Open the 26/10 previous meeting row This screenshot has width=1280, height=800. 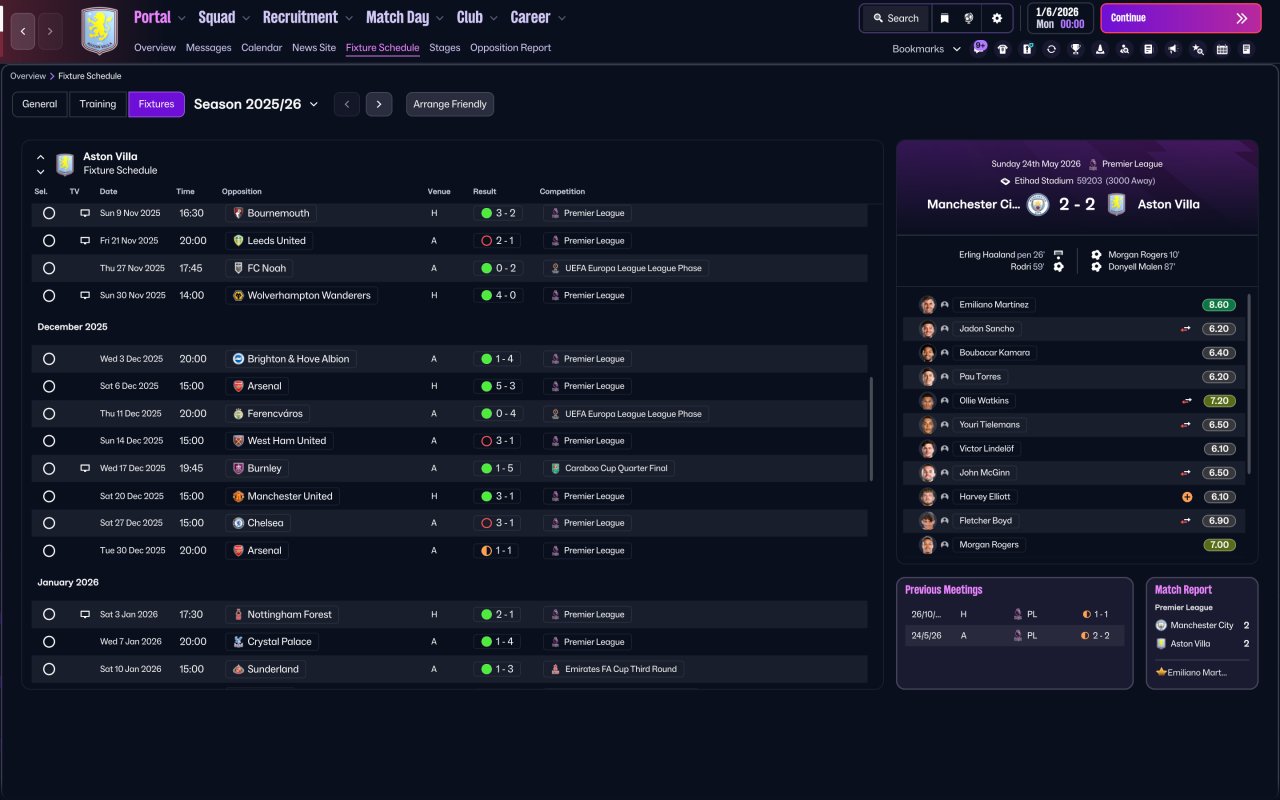click(1014, 614)
